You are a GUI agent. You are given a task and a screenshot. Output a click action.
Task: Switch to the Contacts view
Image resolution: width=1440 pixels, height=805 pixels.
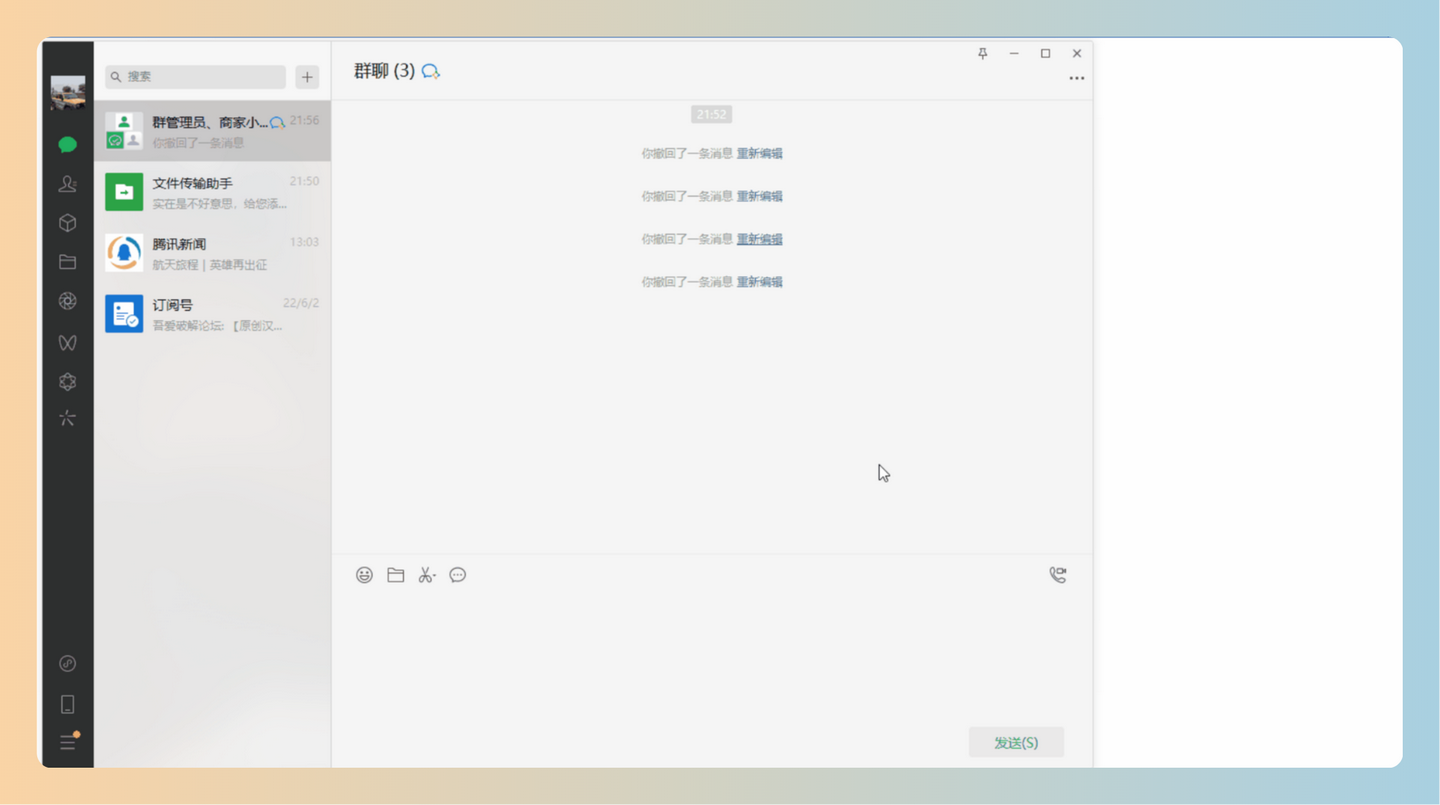click(67, 184)
